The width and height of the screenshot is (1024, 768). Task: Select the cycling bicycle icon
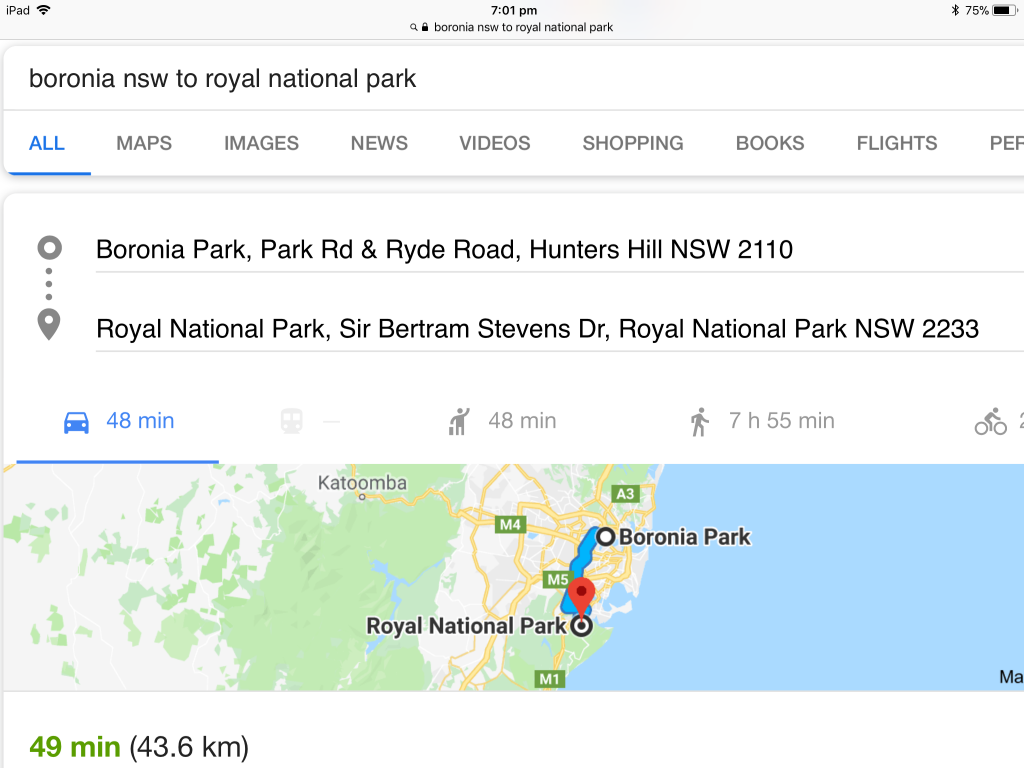[x=990, y=421]
